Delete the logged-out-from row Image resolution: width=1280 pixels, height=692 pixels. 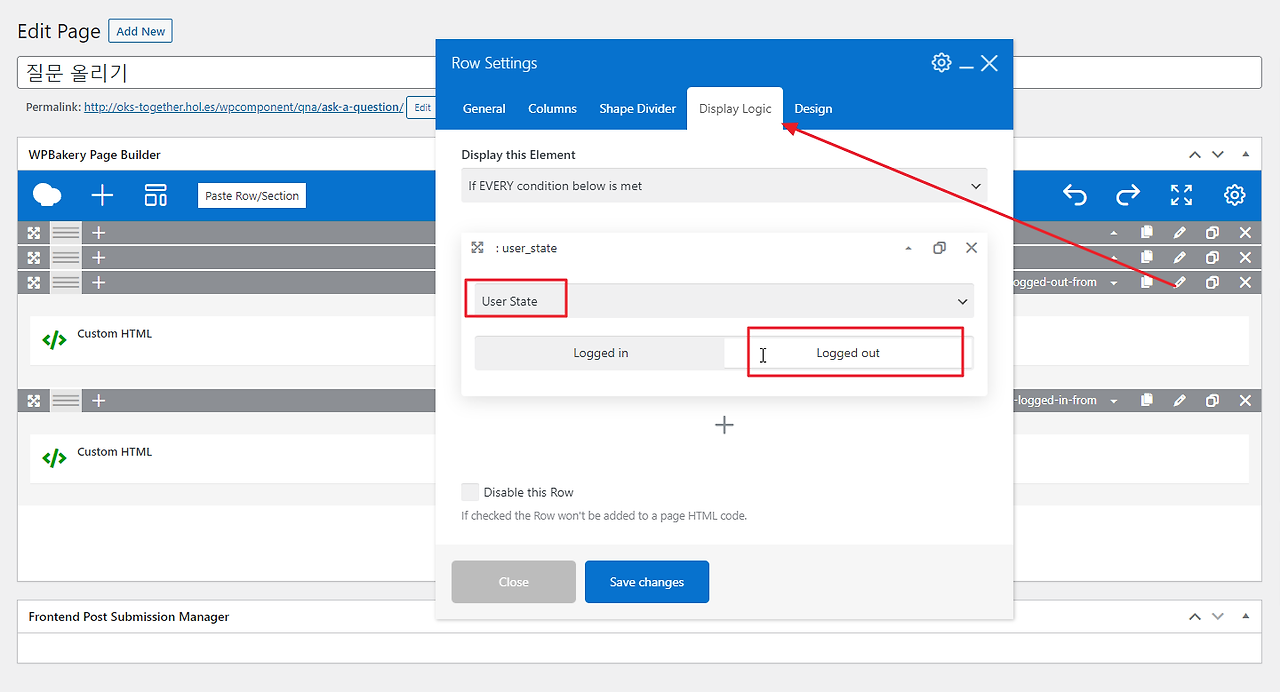(x=1245, y=282)
